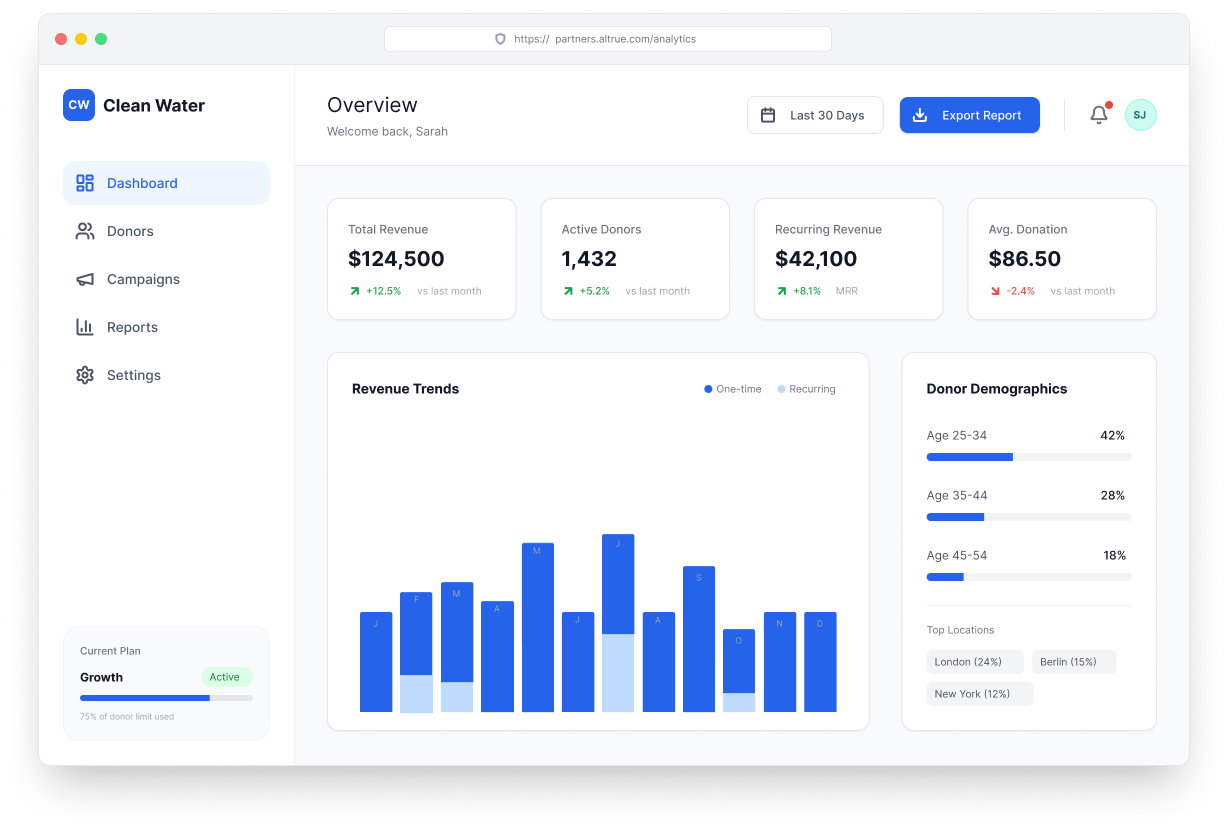Open the Settings page
This screenshot has height=829, width=1228.
click(166, 375)
